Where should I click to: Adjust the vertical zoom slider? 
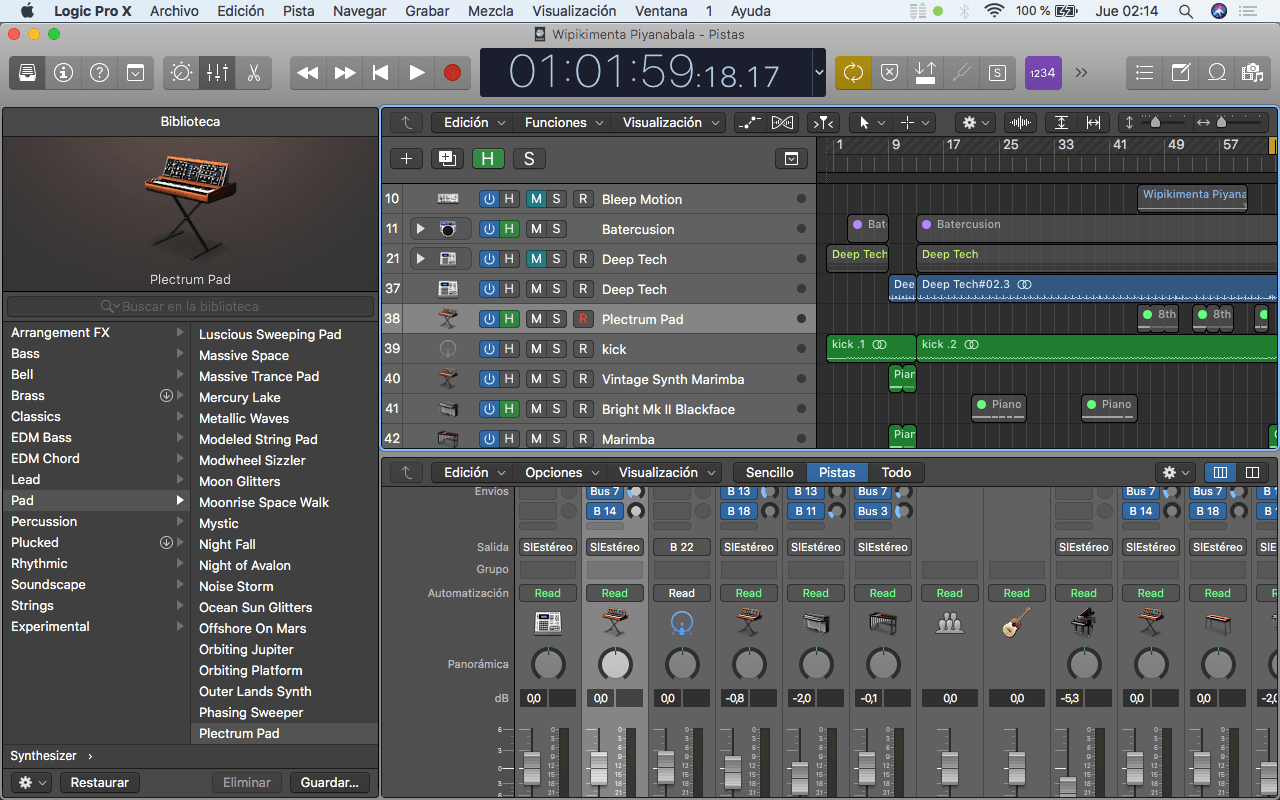[1155, 122]
